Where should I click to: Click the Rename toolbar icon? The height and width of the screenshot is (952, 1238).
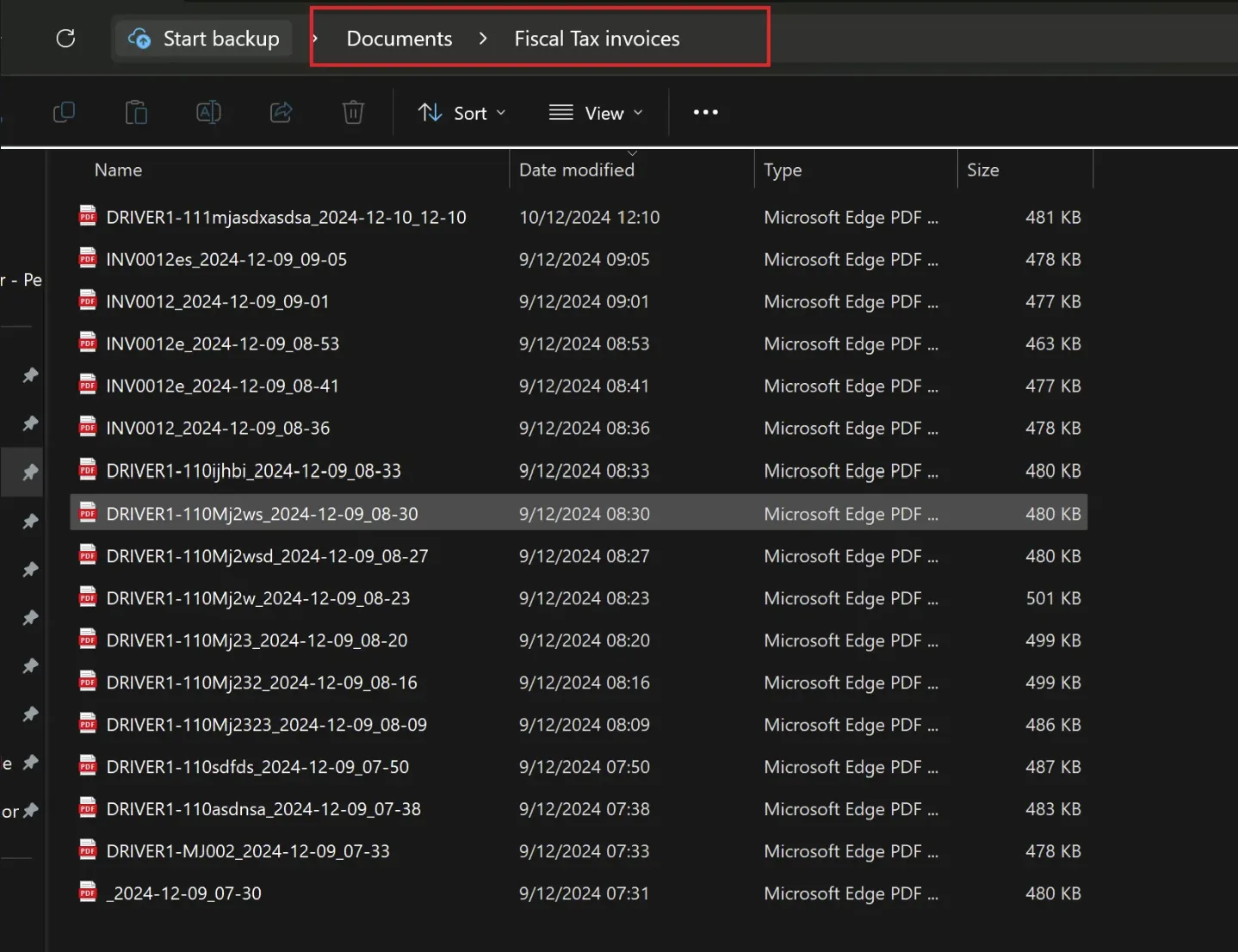[208, 113]
